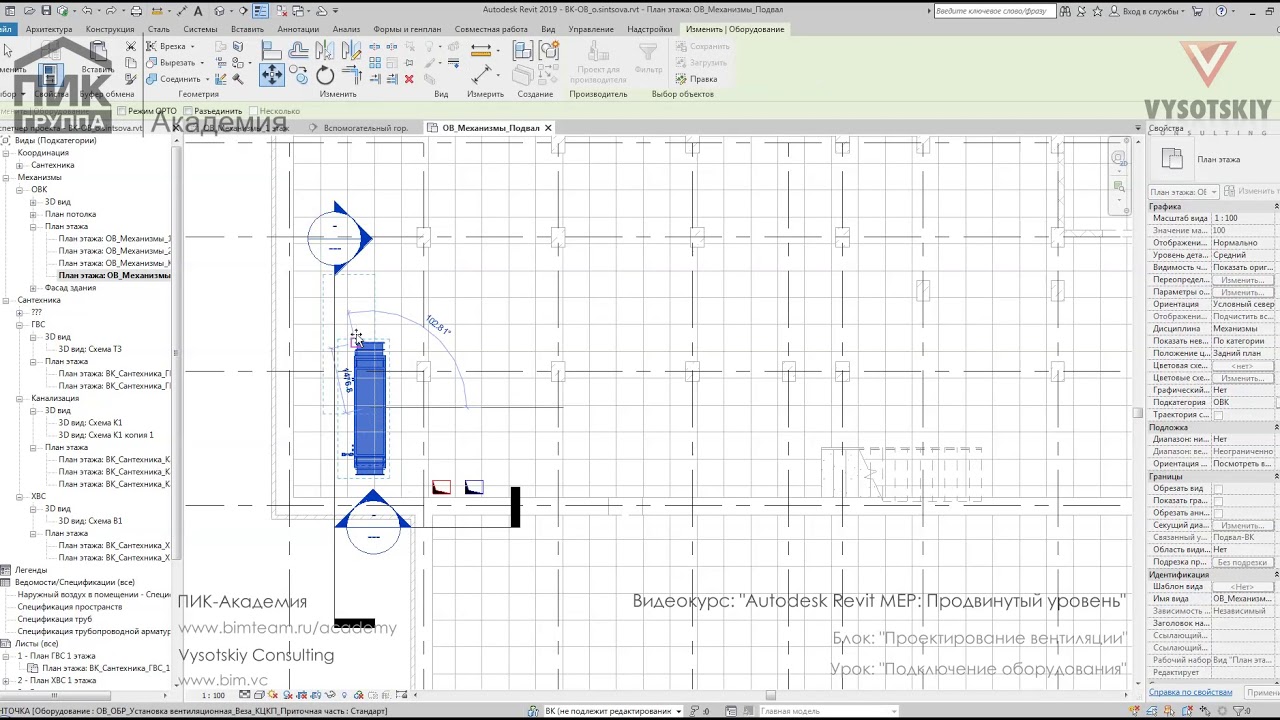Screen dimensions: 1280x720
Task: Click the keyword search field
Action: (x=993, y=11)
